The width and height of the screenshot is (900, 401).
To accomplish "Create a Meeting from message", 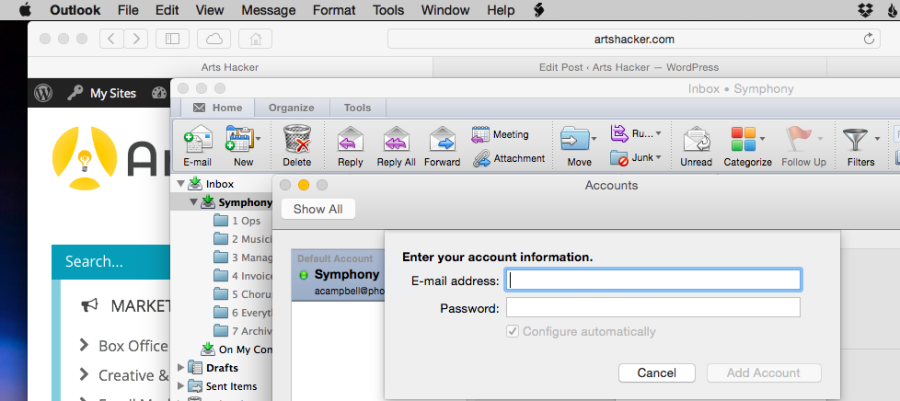I will click(x=500, y=134).
